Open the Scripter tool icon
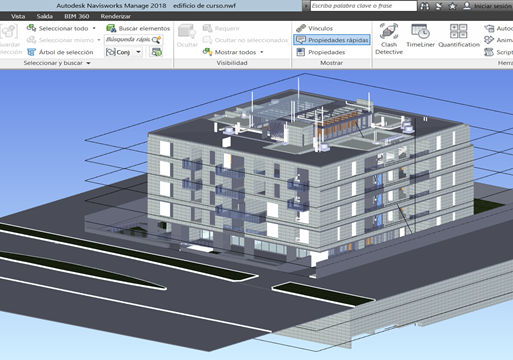Viewport: 513px width, 360px height. coord(489,52)
